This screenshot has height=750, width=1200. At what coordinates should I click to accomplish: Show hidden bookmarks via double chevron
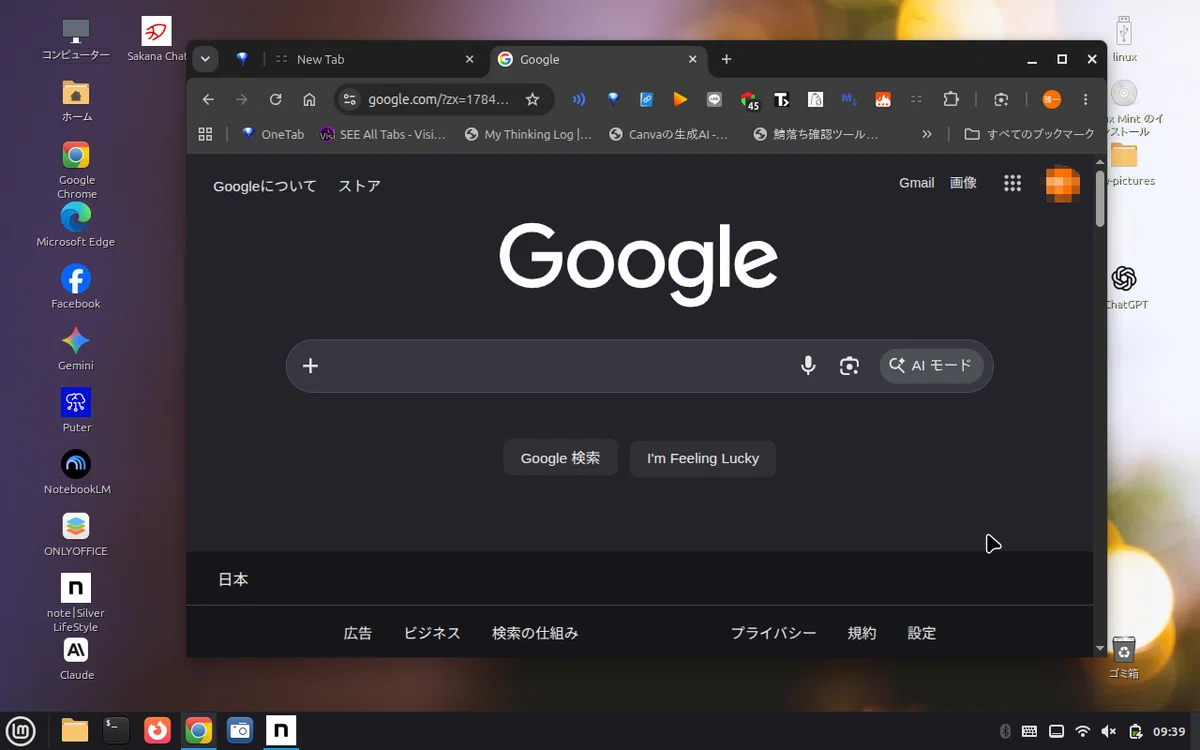[x=927, y=134]
